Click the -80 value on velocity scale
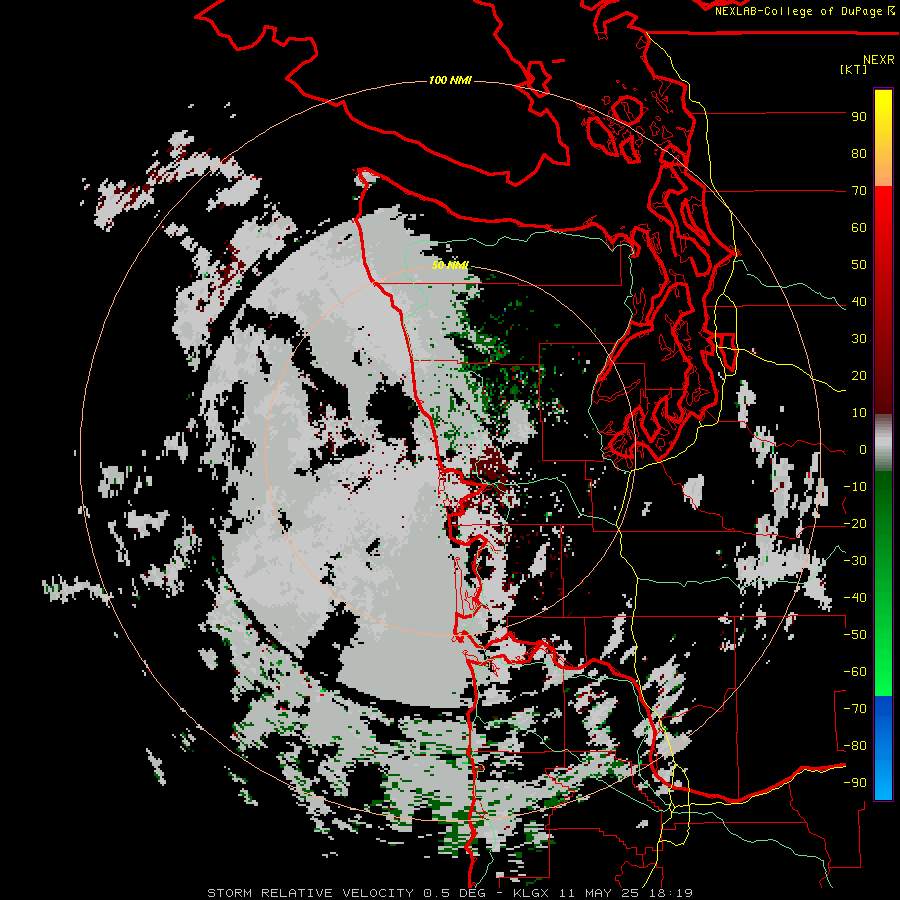 855,746
